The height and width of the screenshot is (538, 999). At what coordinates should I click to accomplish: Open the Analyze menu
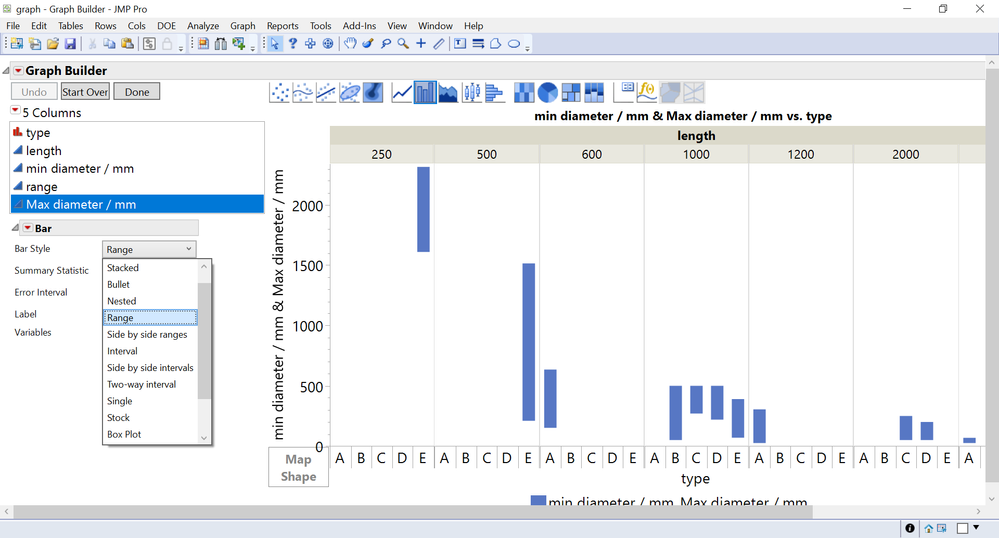point(203,25)
